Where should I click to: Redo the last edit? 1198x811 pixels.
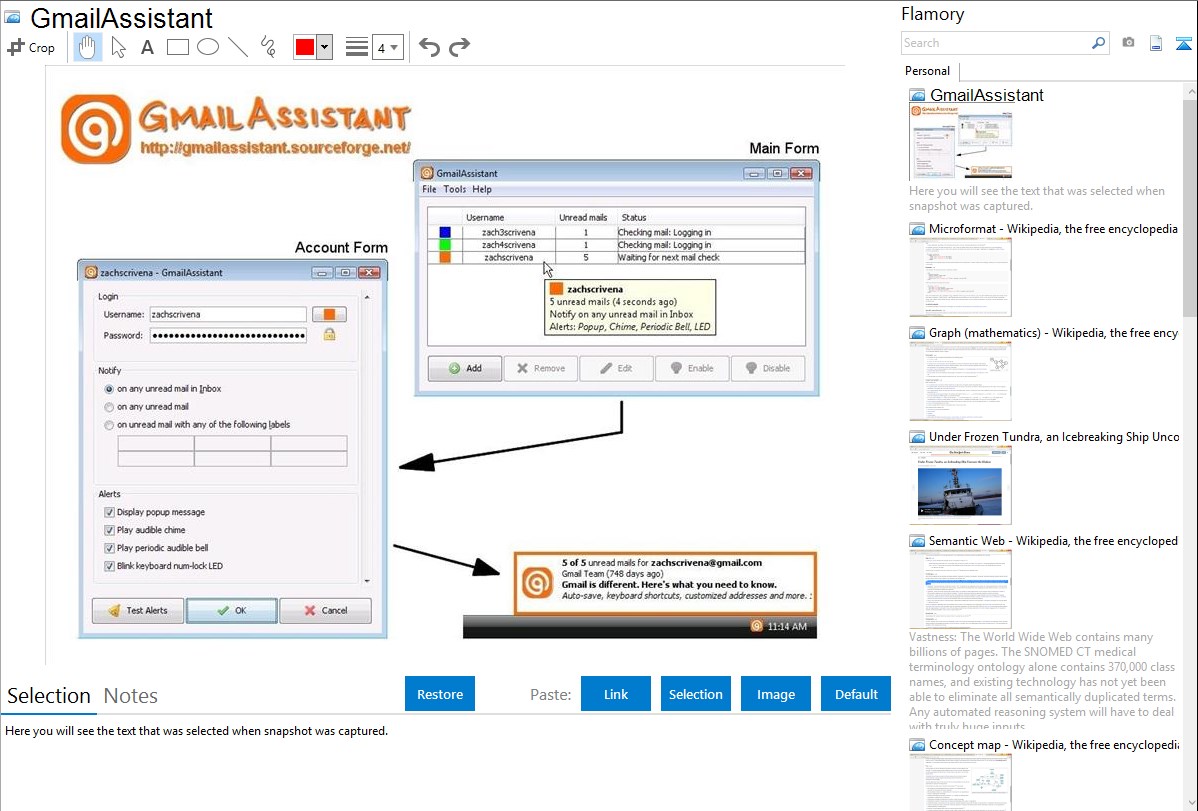coord(459,47)
